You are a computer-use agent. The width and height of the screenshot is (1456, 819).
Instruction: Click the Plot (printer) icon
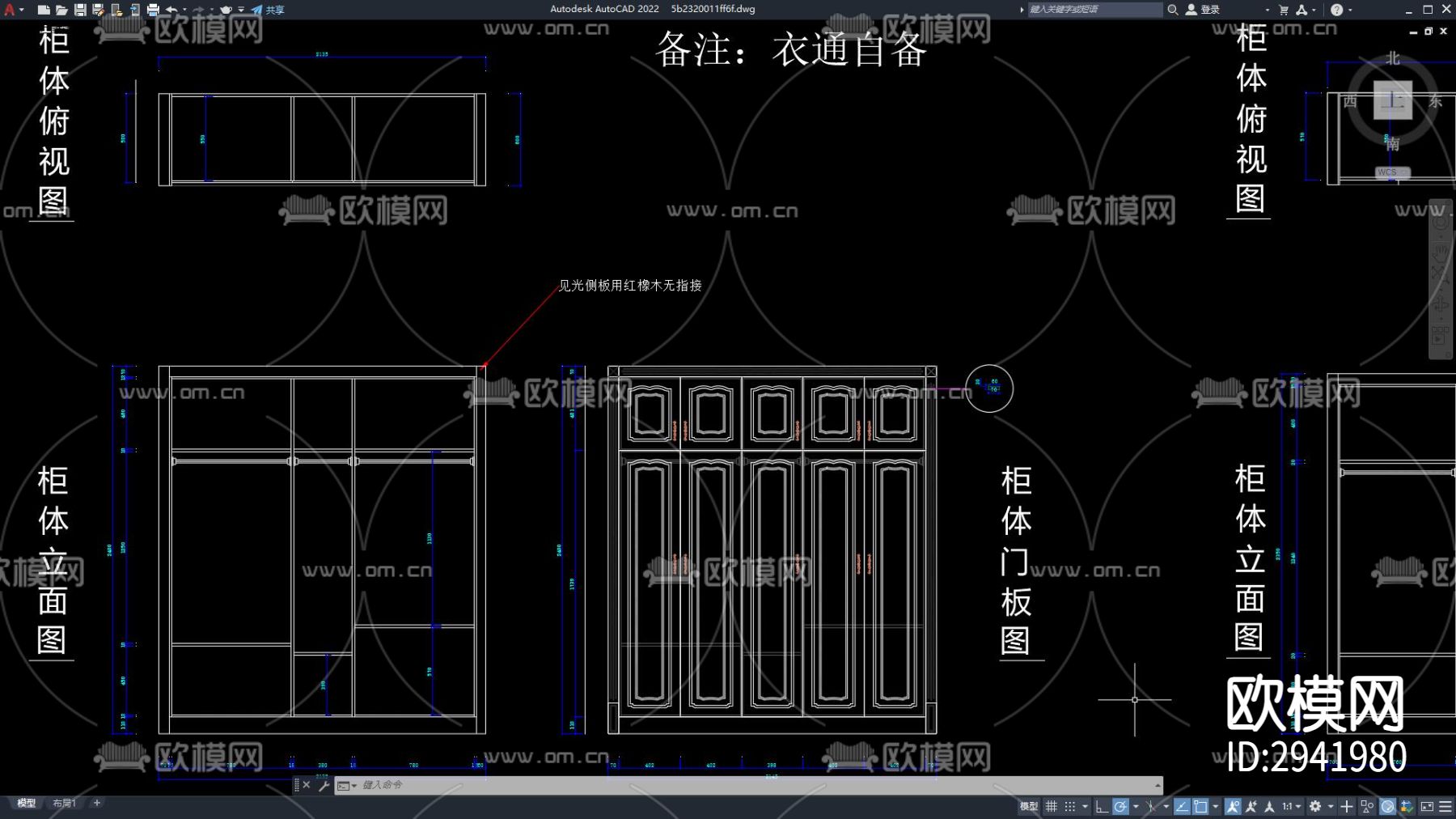coord(154,10)
